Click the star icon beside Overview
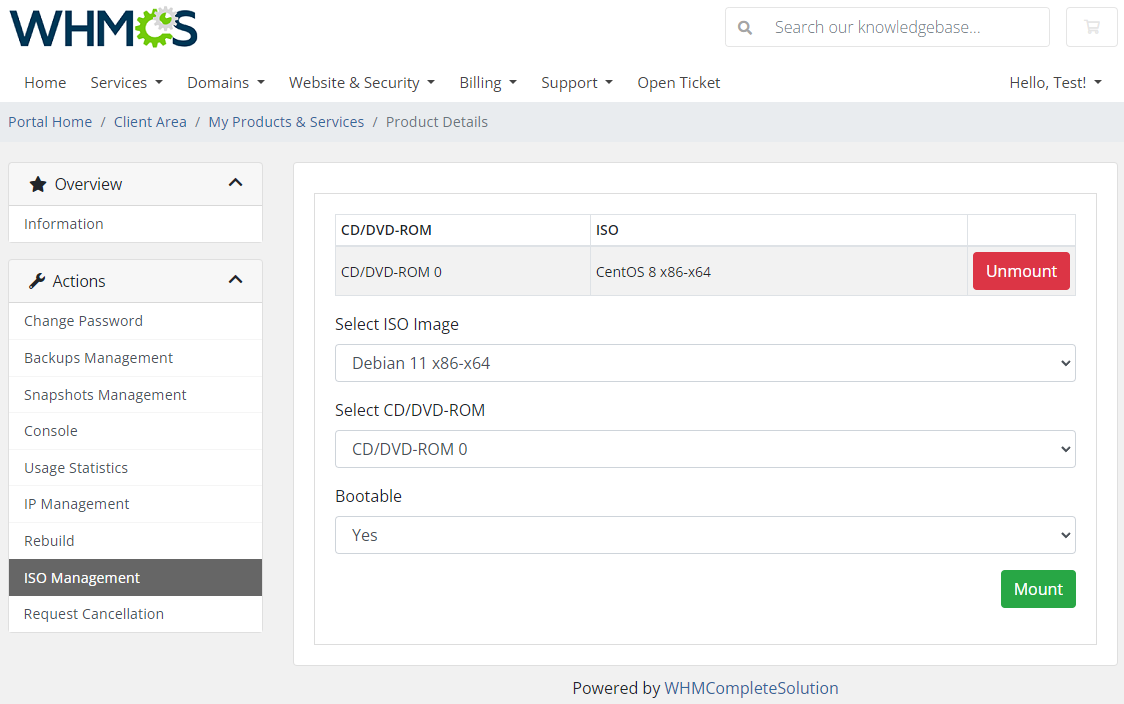This screenshot has width=1124, height=704. (39, 183)
